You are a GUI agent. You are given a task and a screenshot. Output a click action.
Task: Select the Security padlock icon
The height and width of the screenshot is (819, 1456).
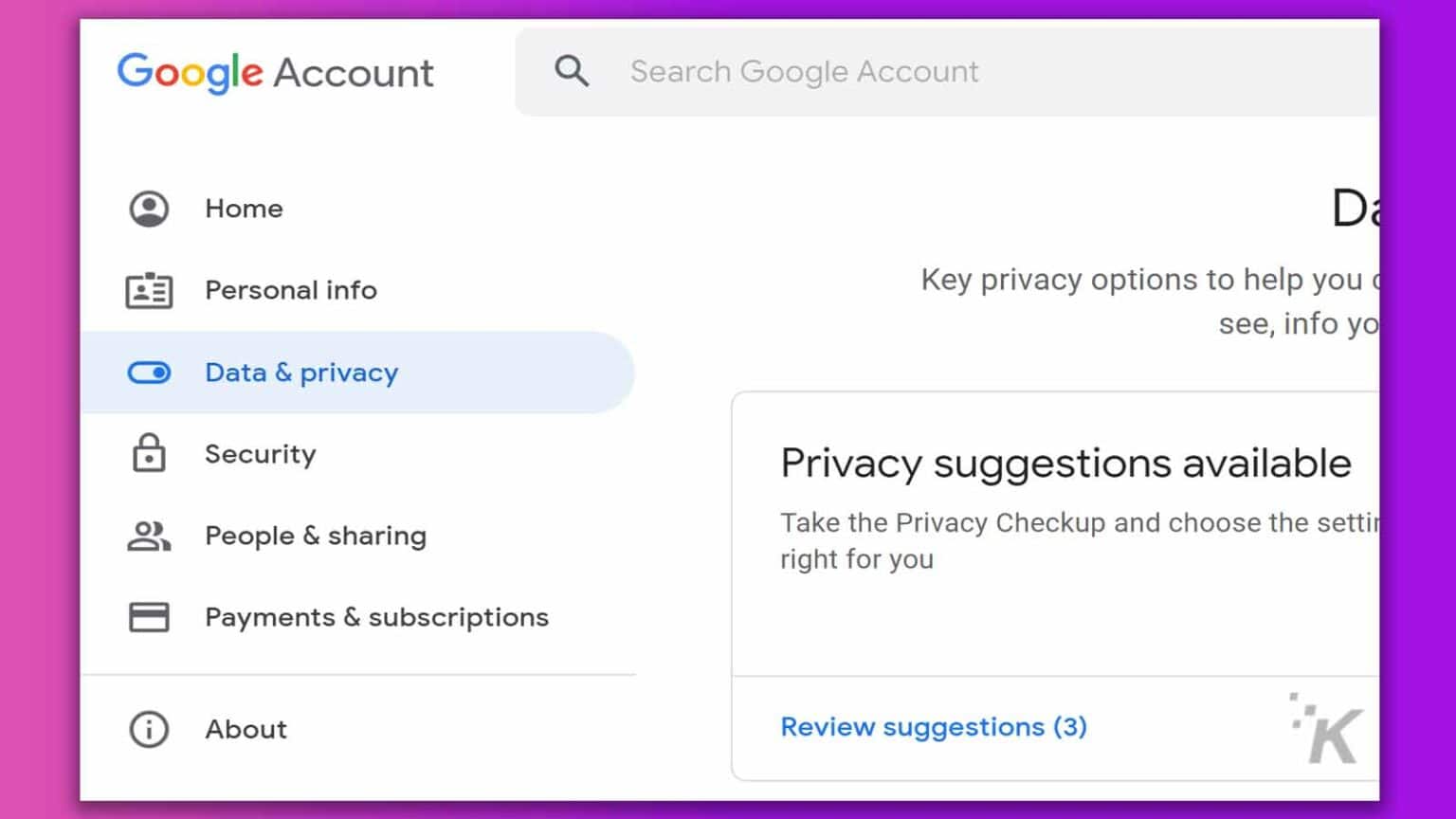[148, 454]
